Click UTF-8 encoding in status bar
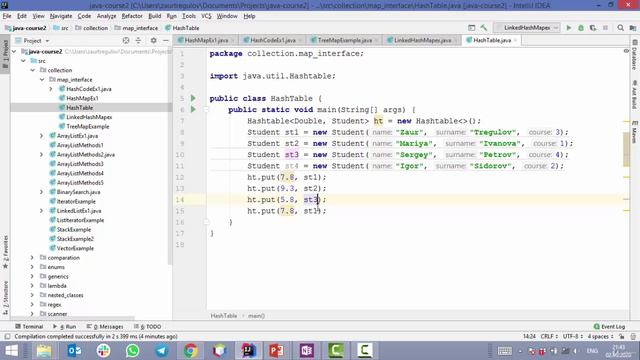640x360 pixels. click(572, 337)
